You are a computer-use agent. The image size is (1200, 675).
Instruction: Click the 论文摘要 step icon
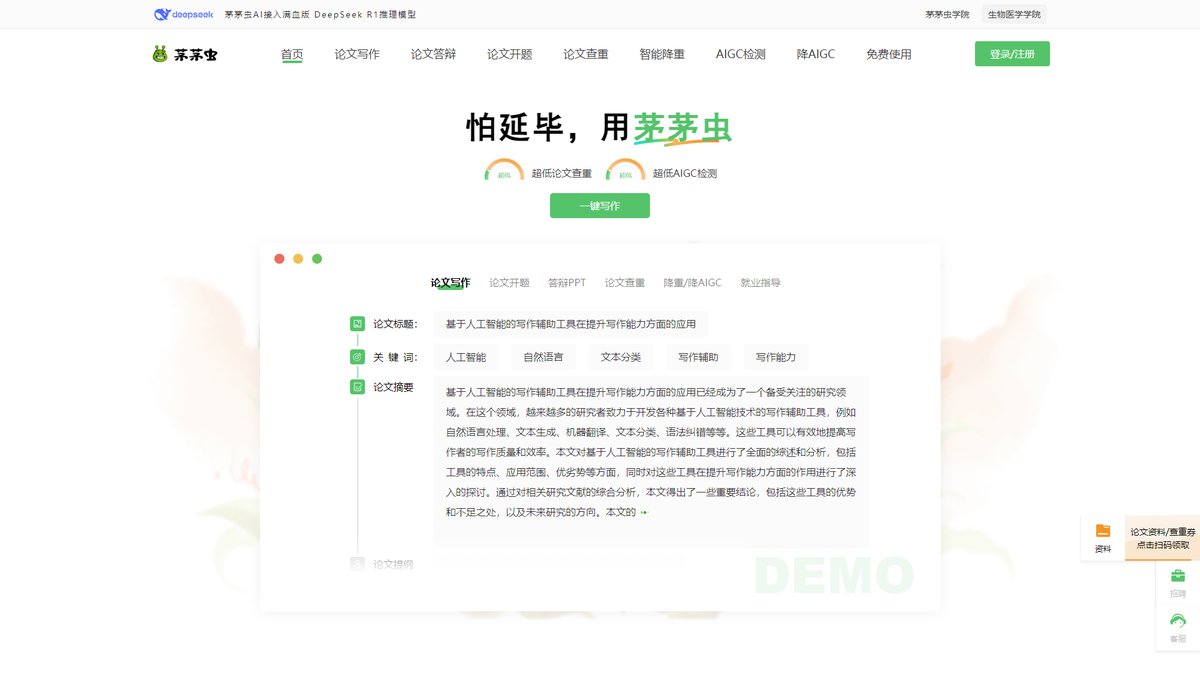click(x=357, y=387)
